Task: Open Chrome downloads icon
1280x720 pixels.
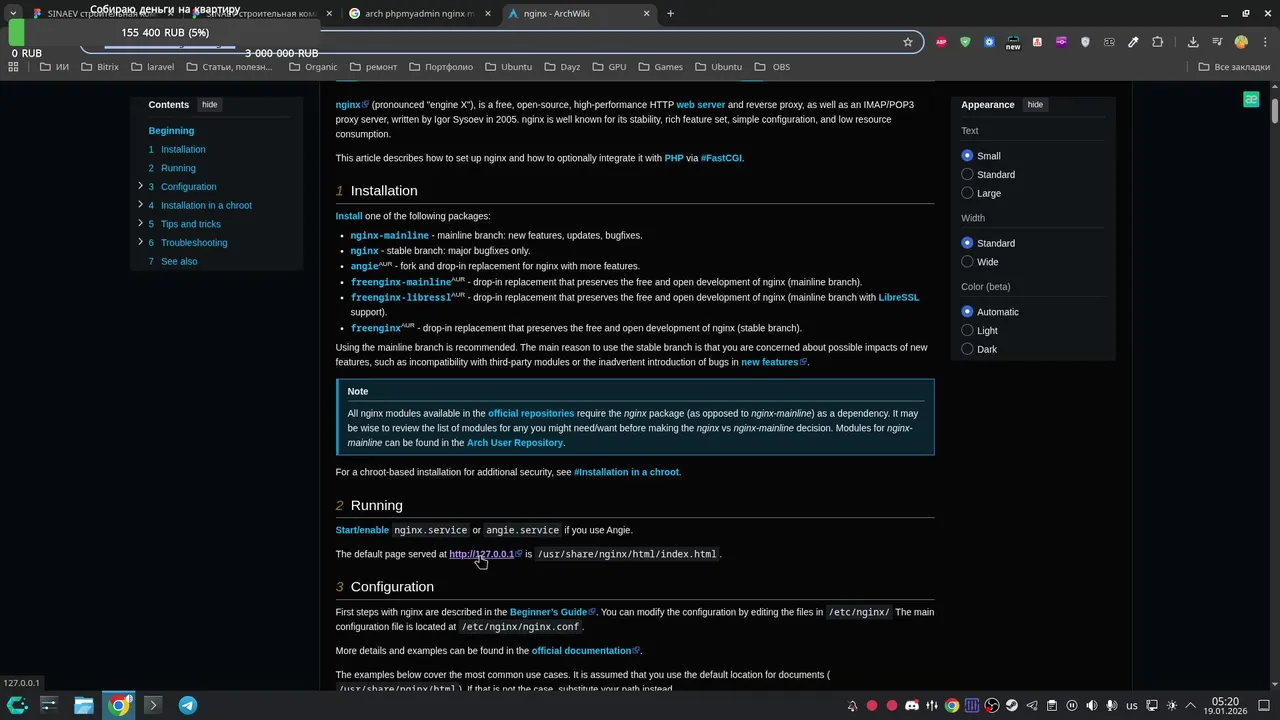Action: coord(1193,42)
